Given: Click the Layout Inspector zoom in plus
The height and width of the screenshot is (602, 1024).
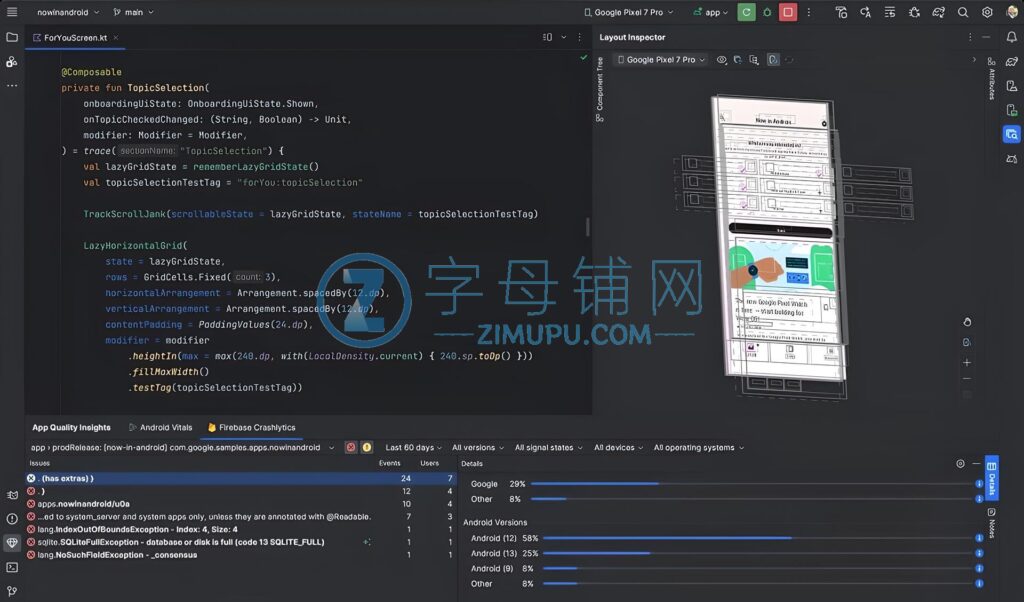Looking at the screenshot, I should point(967,362).
